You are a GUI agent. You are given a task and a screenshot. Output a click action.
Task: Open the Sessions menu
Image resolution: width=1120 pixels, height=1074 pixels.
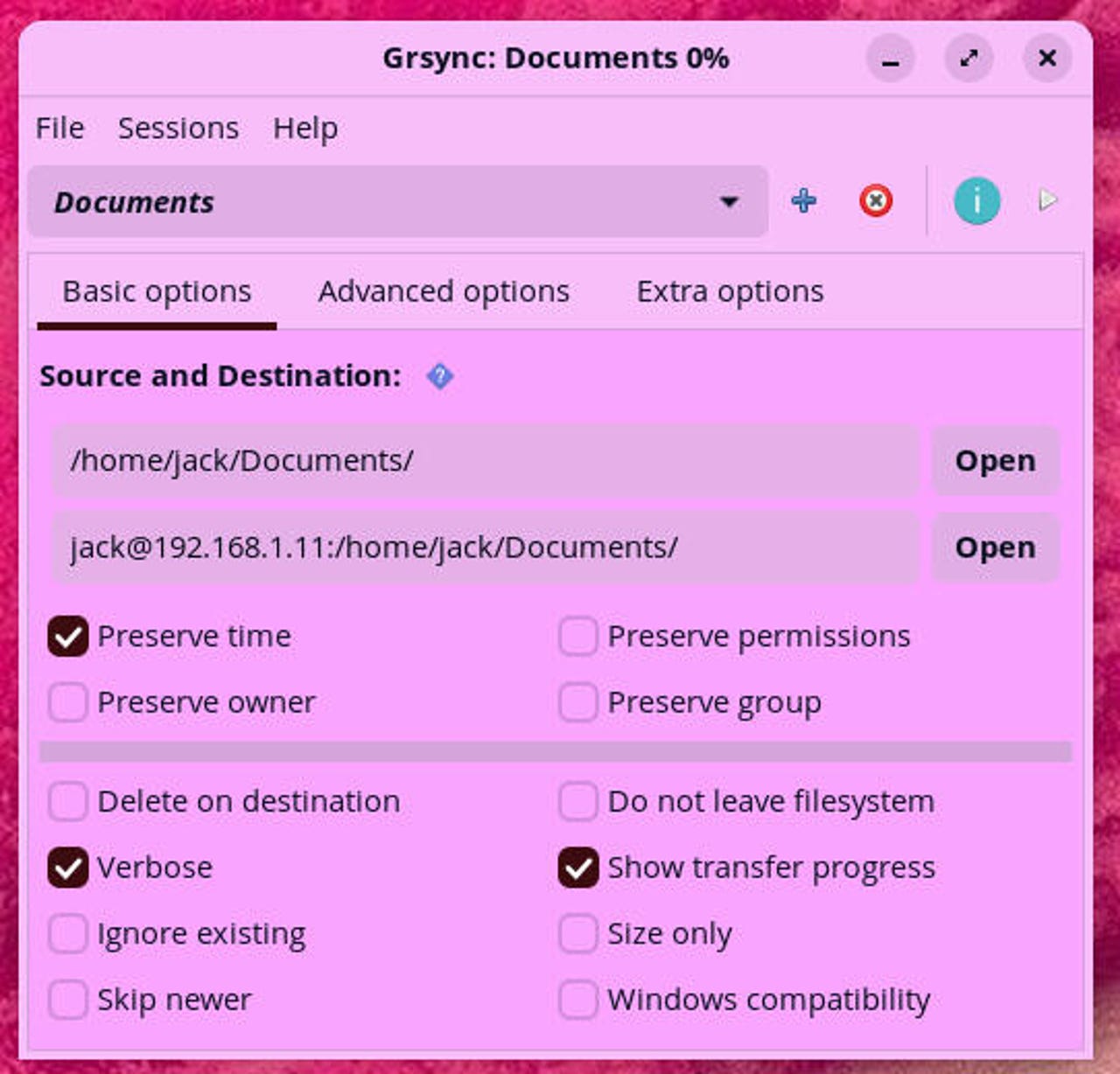coord(178,129)
